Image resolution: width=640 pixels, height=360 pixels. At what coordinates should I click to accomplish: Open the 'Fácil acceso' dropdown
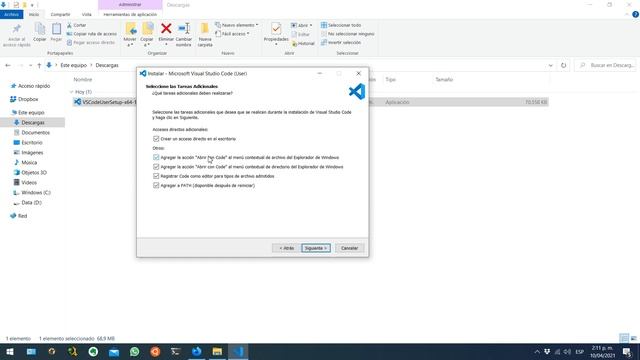pos(232,34)
